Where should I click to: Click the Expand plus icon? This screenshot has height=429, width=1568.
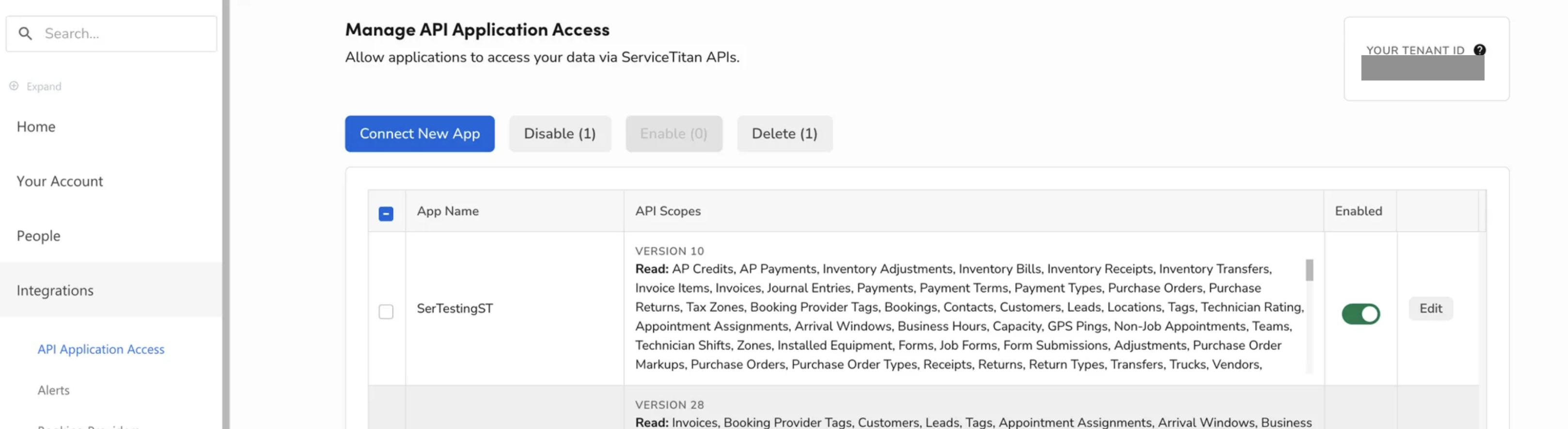pos(14,86)
